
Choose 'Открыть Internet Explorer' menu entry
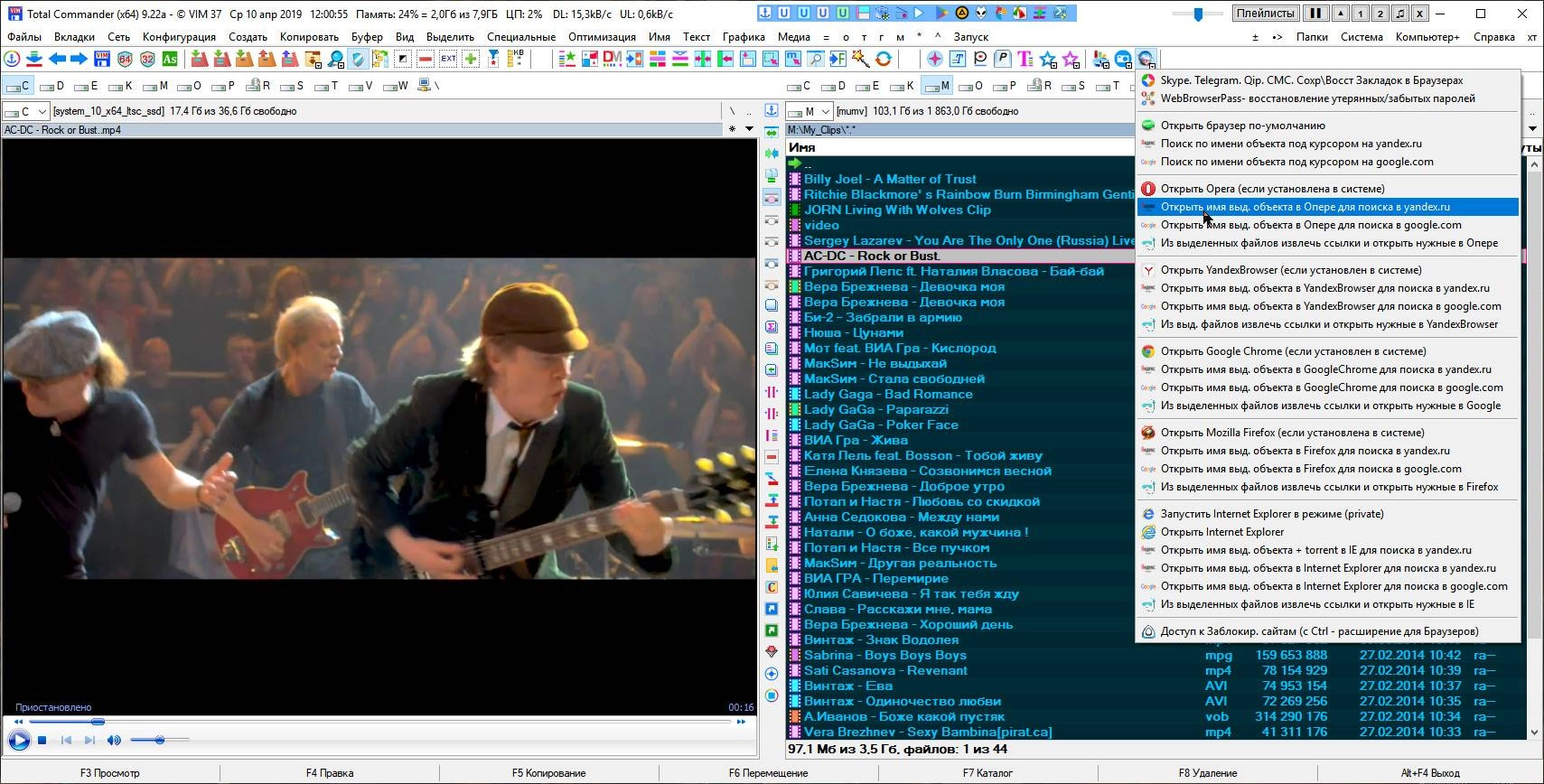point(1327,532)
